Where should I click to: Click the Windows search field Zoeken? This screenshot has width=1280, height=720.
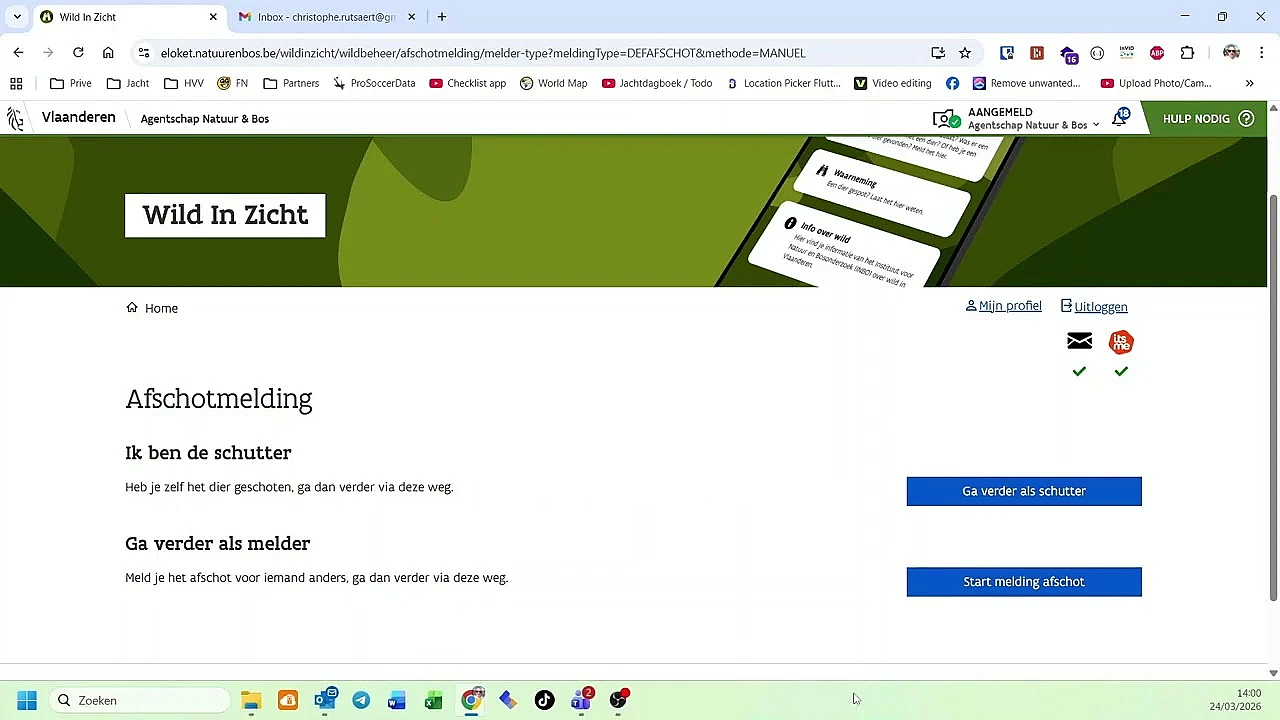tap(139, 700)
